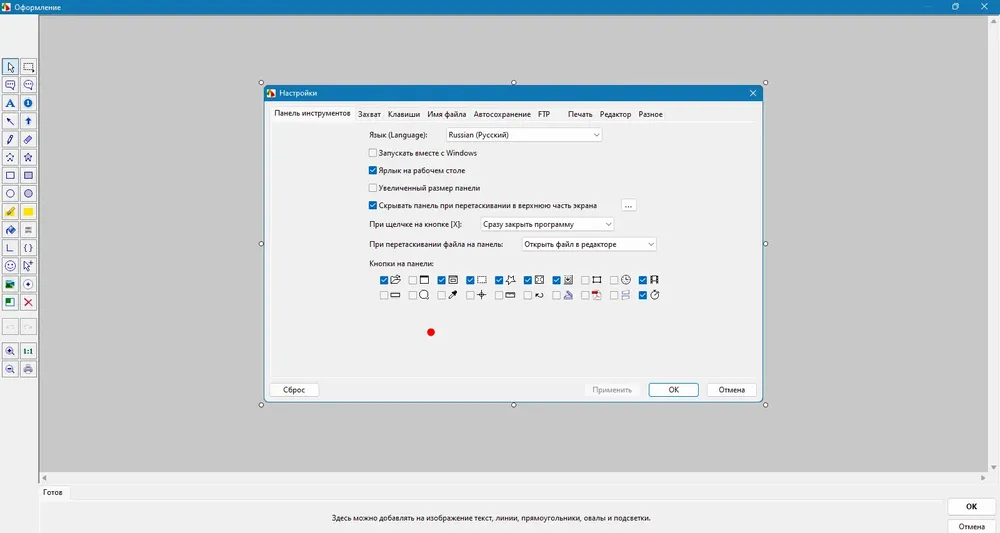
Task: Click the Отмена button in Настройки dialog
Action: coord(732,390)
